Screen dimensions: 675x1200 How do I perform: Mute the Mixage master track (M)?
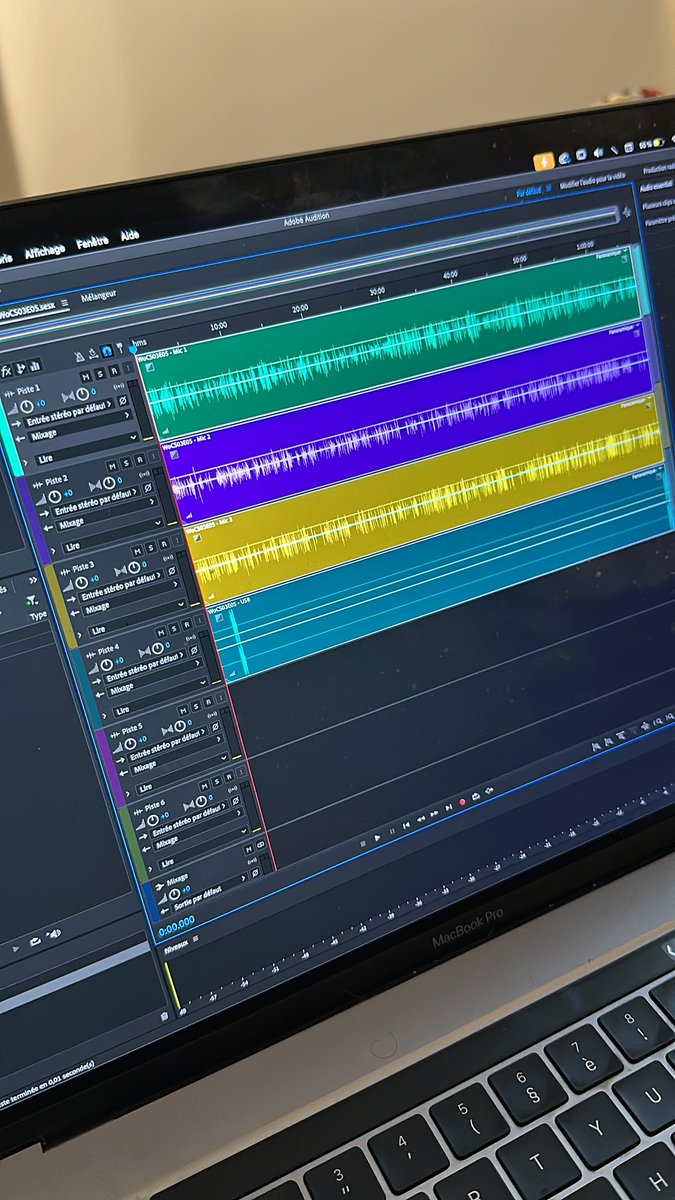pos(249,850)
